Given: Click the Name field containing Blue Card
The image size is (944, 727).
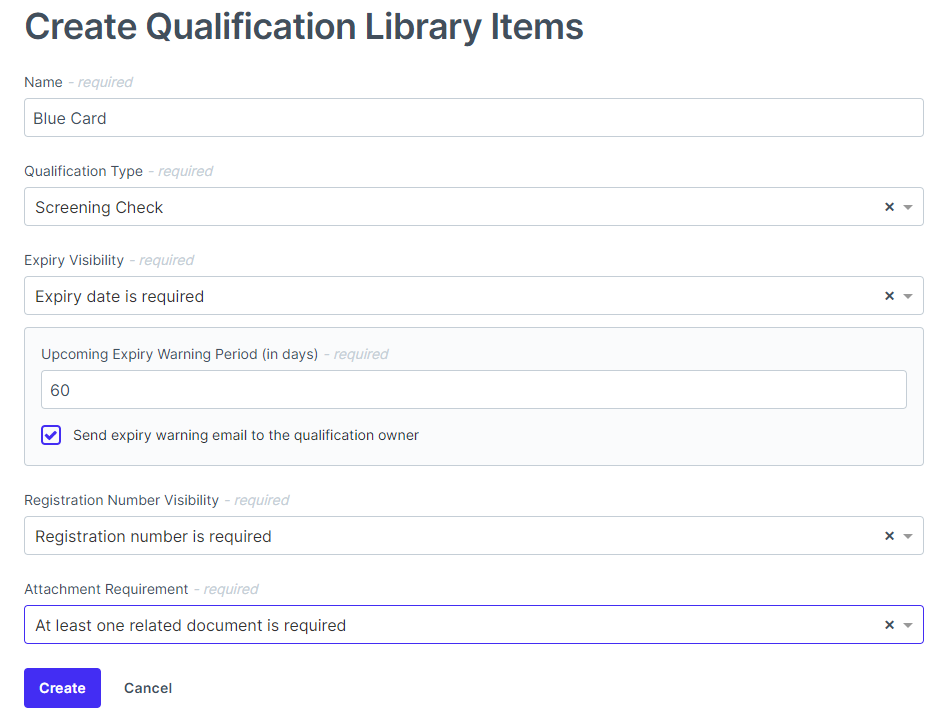Looking at the screenshot, I should tap(473, 118).
